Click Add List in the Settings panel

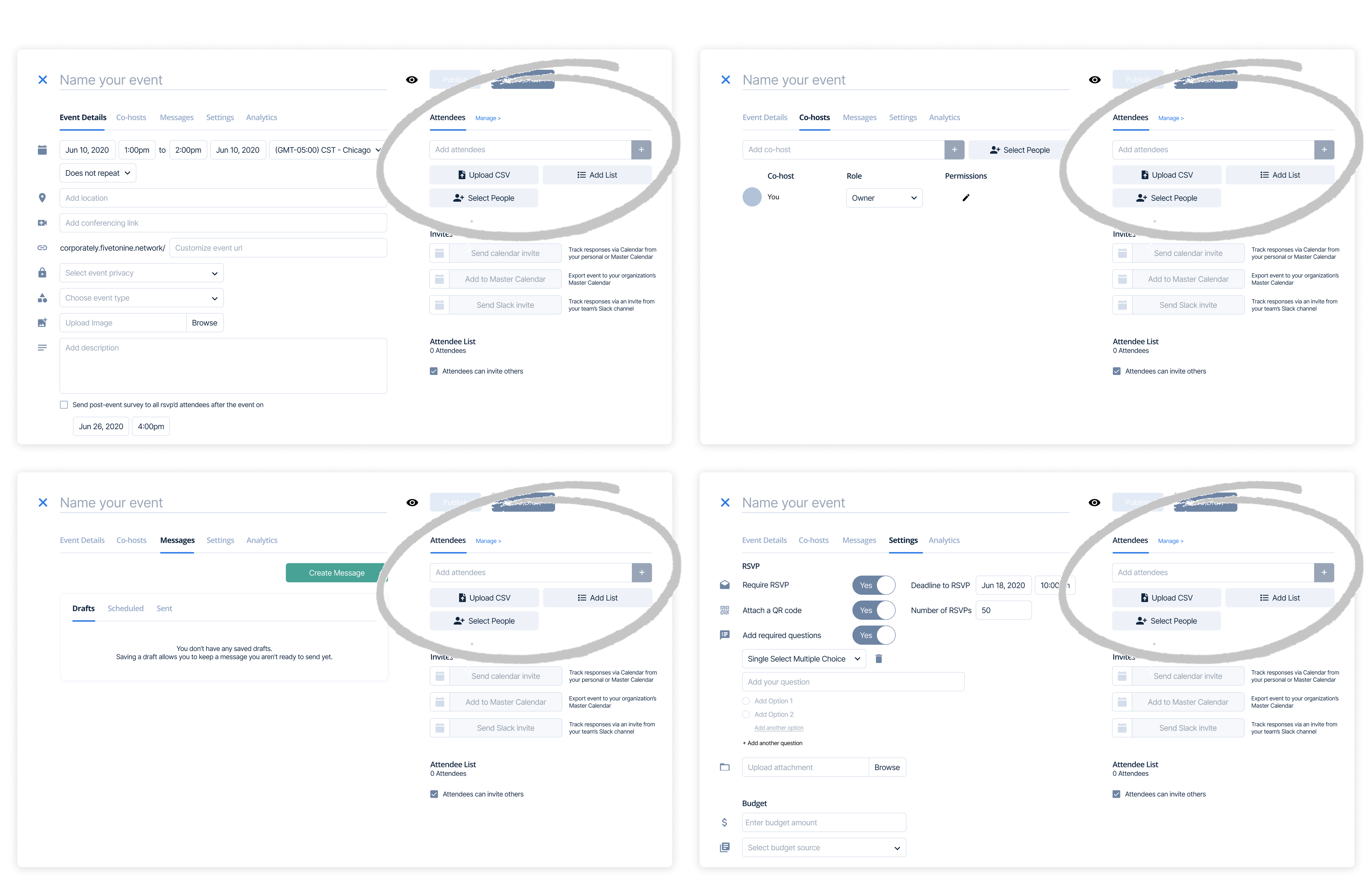tap(1280, 598)
